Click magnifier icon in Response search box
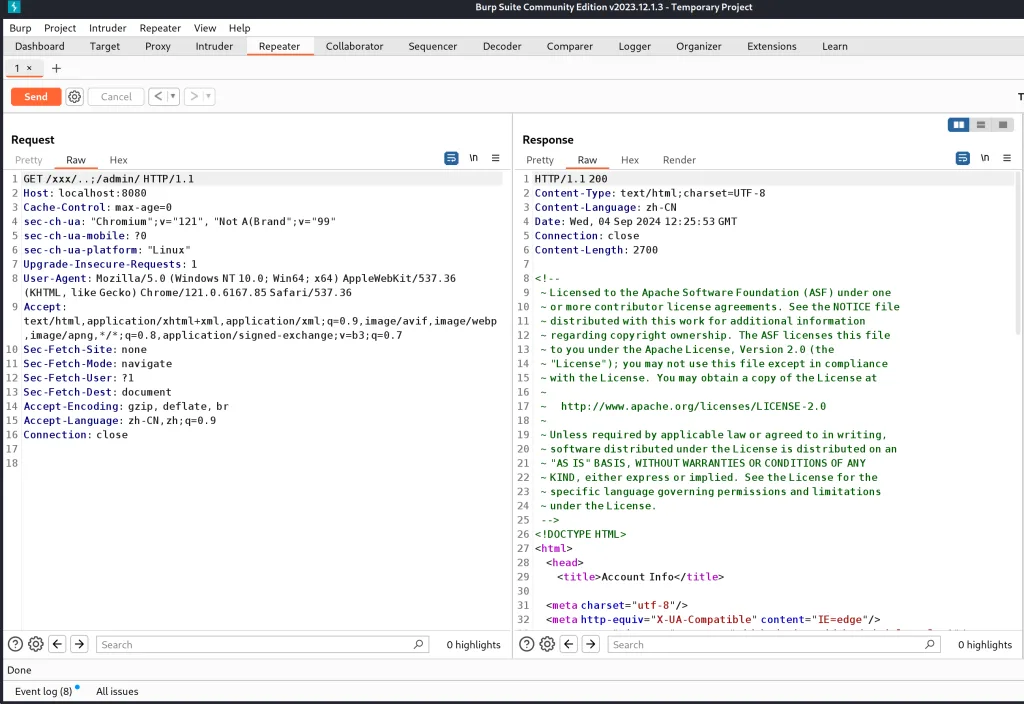Viewport: 1024px width, 704px height. coord(930,644)
